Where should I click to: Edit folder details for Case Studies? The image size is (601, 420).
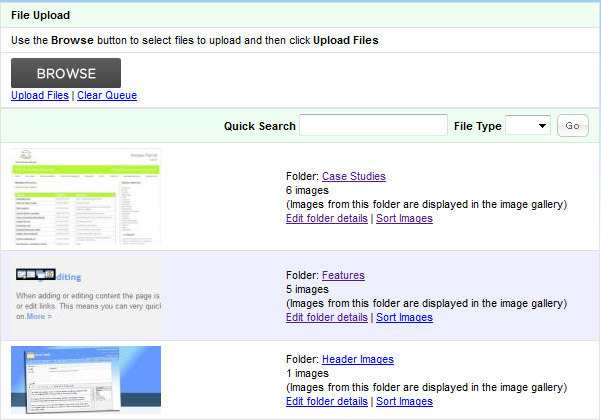click(x=326, y=218)
